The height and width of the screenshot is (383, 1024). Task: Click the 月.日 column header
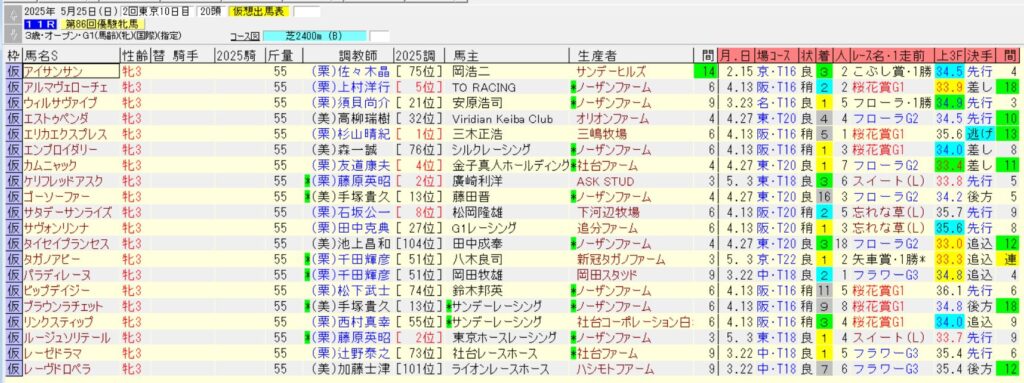737,56
